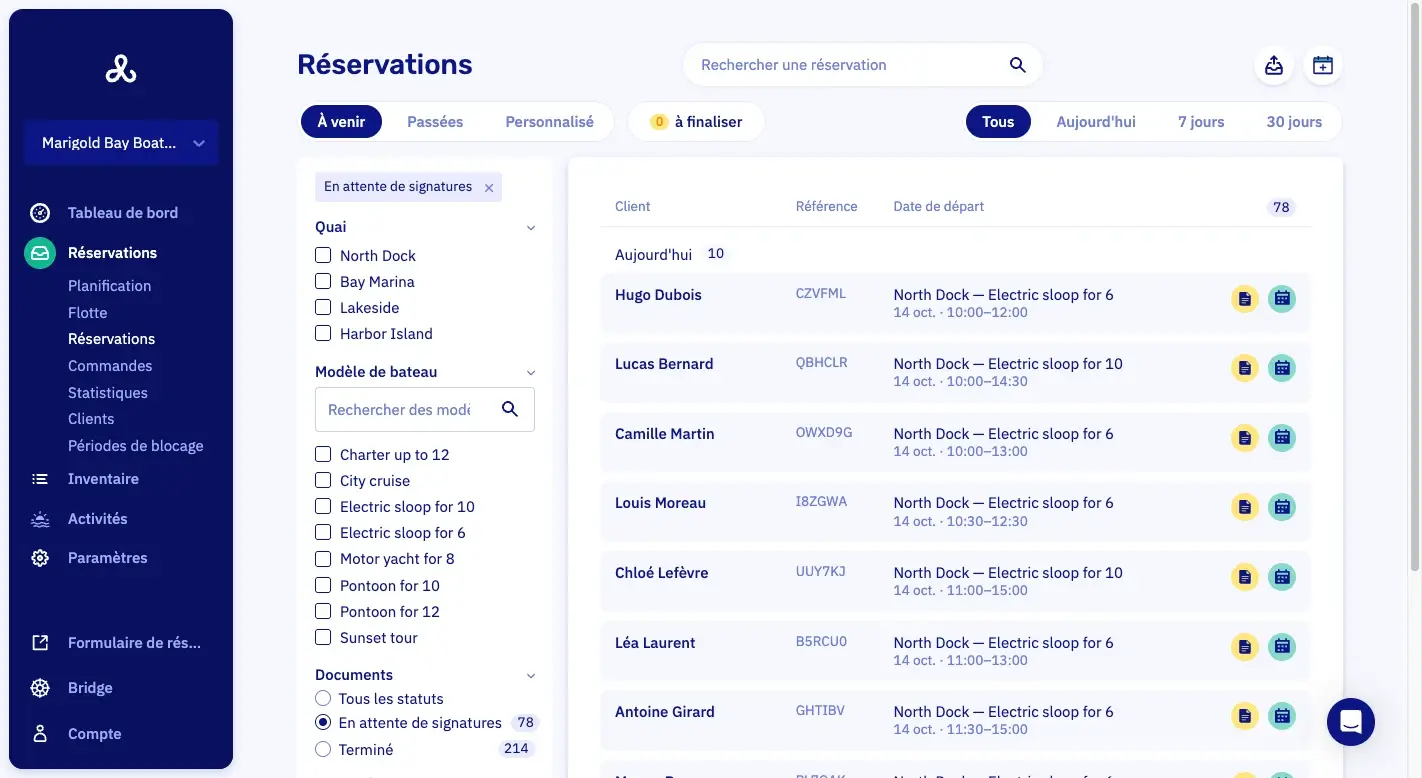Click the boat model search input field

(425, 409)
